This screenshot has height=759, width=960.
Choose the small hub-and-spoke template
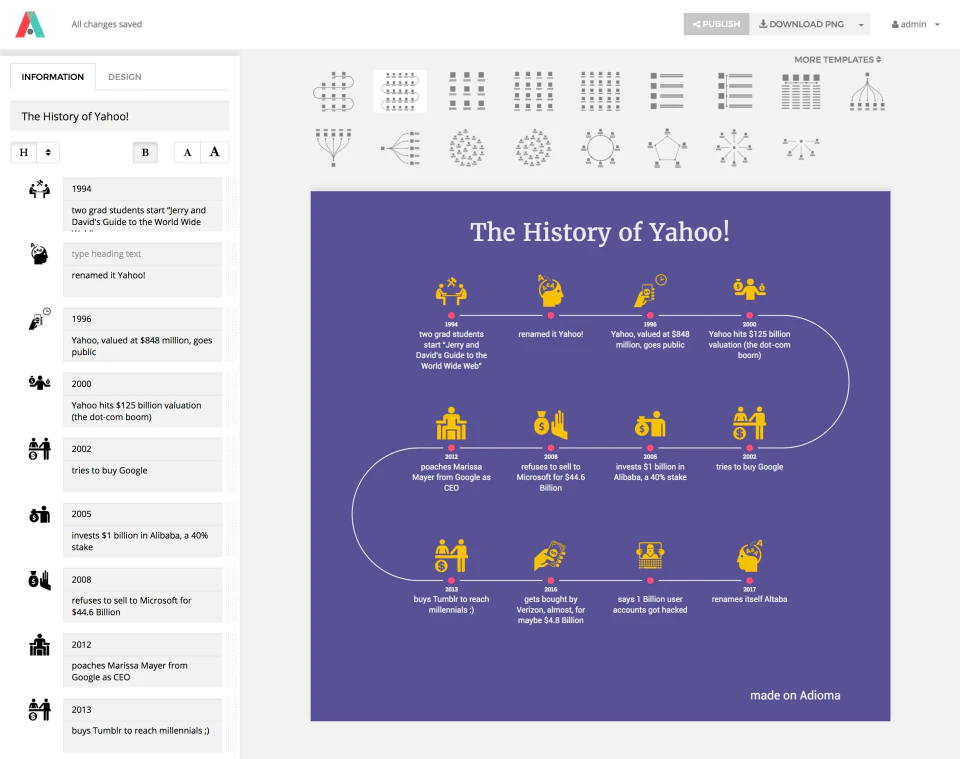(801, 148)
